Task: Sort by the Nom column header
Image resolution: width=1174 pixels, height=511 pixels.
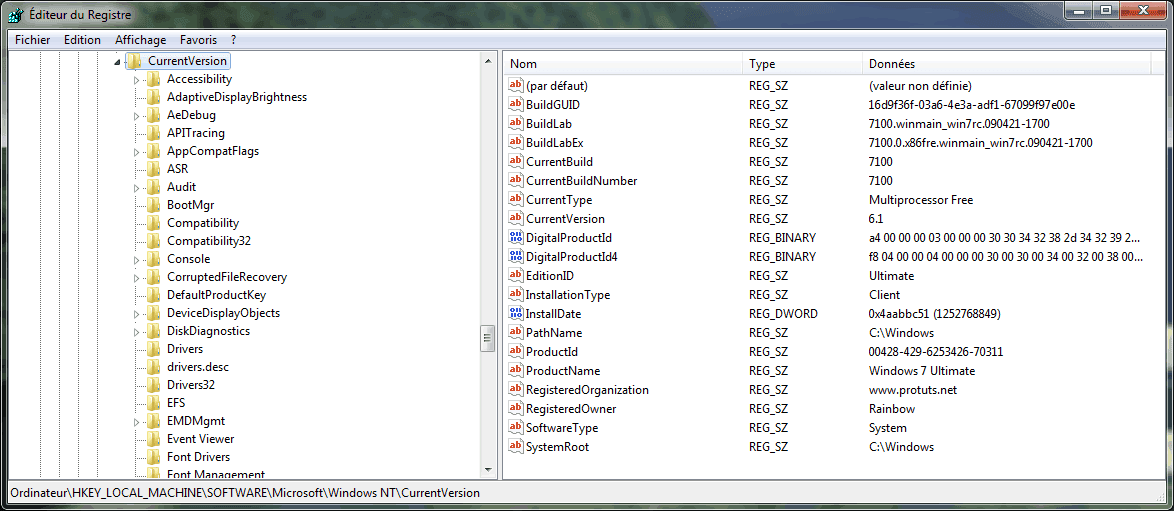Action: click(x=624, y=64)
